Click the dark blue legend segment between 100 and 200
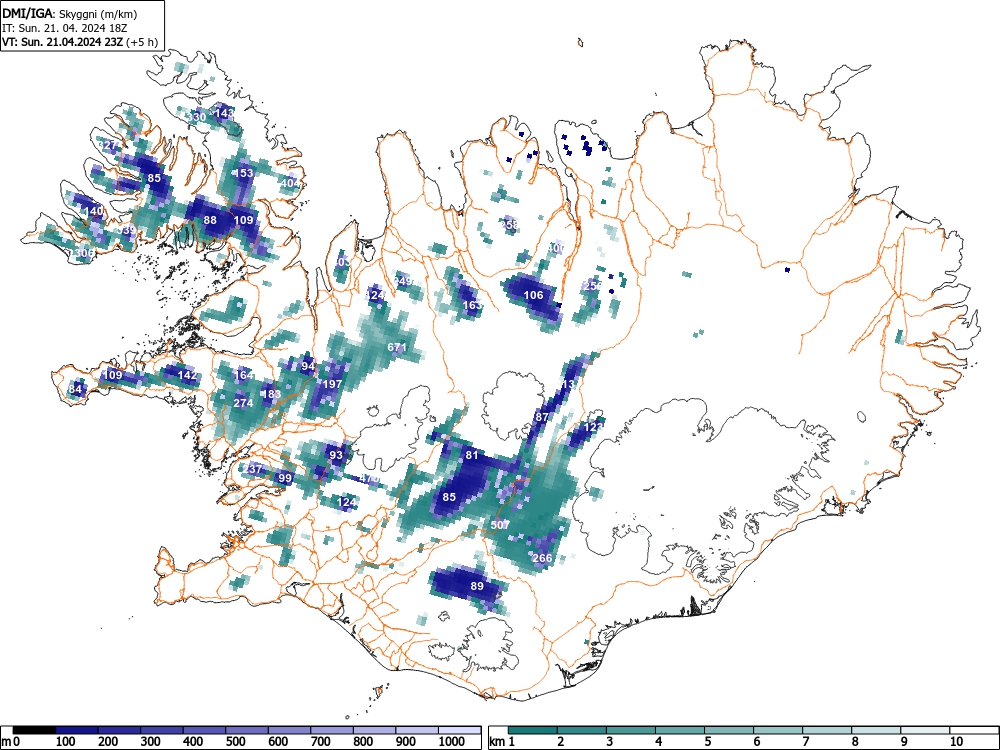The height and width of the screenshot is (750, 1000). (77, 730)
